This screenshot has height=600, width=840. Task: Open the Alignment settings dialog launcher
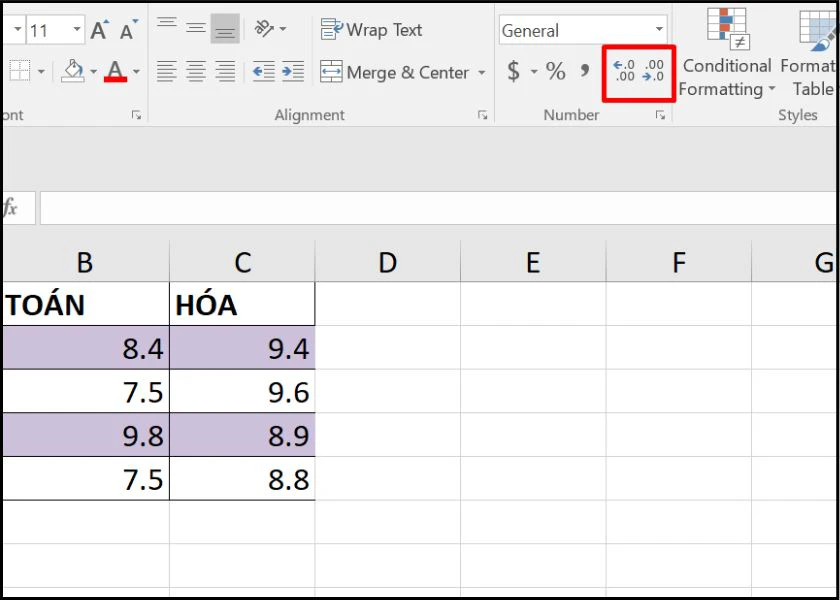tap(483, 115)
